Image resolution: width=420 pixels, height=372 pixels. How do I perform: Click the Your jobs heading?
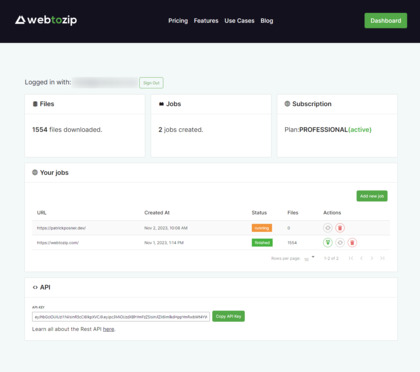point(50,173)
